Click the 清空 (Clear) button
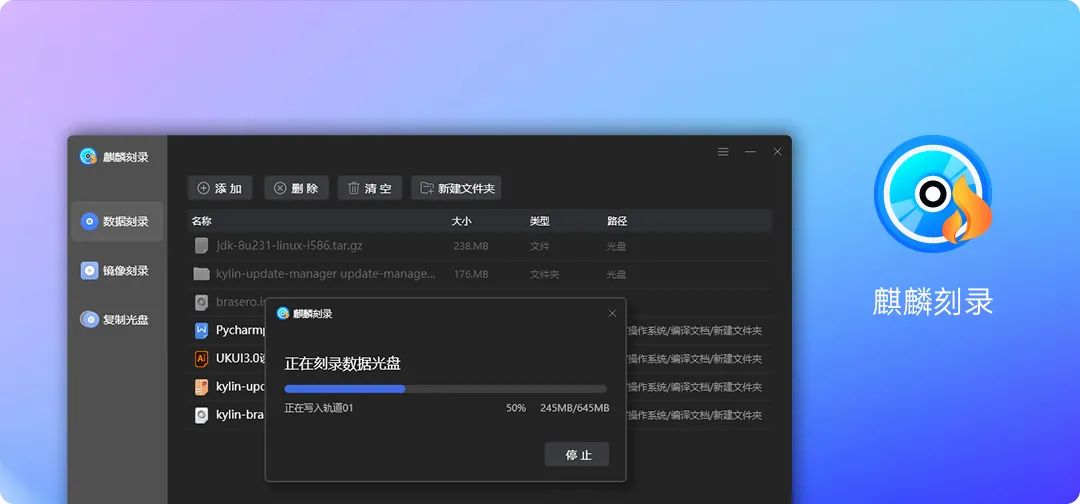 click(x=370, y=188)
